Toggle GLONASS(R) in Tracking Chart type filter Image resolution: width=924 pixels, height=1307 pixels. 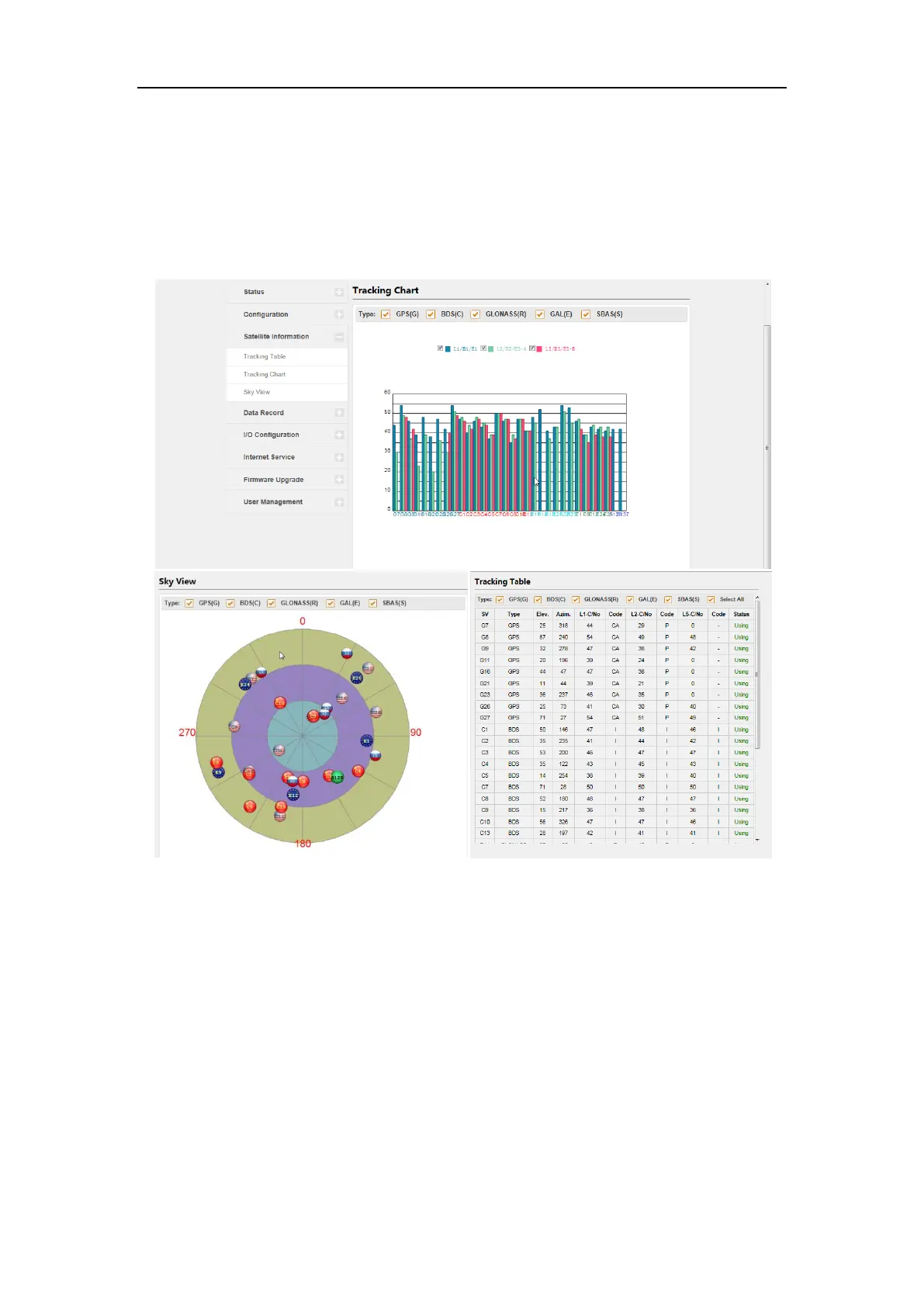(476, 314)
